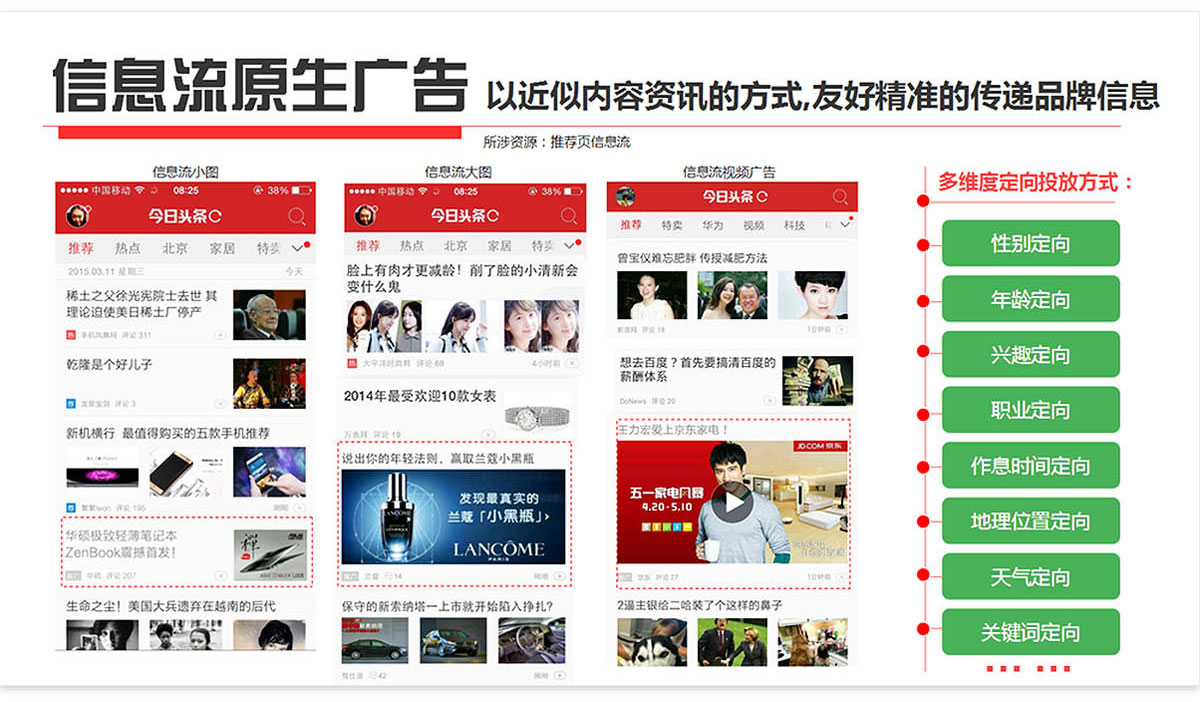
Task: Open the profile avatar in the 信息流小图 phone
Action: [x=76, y=215]
